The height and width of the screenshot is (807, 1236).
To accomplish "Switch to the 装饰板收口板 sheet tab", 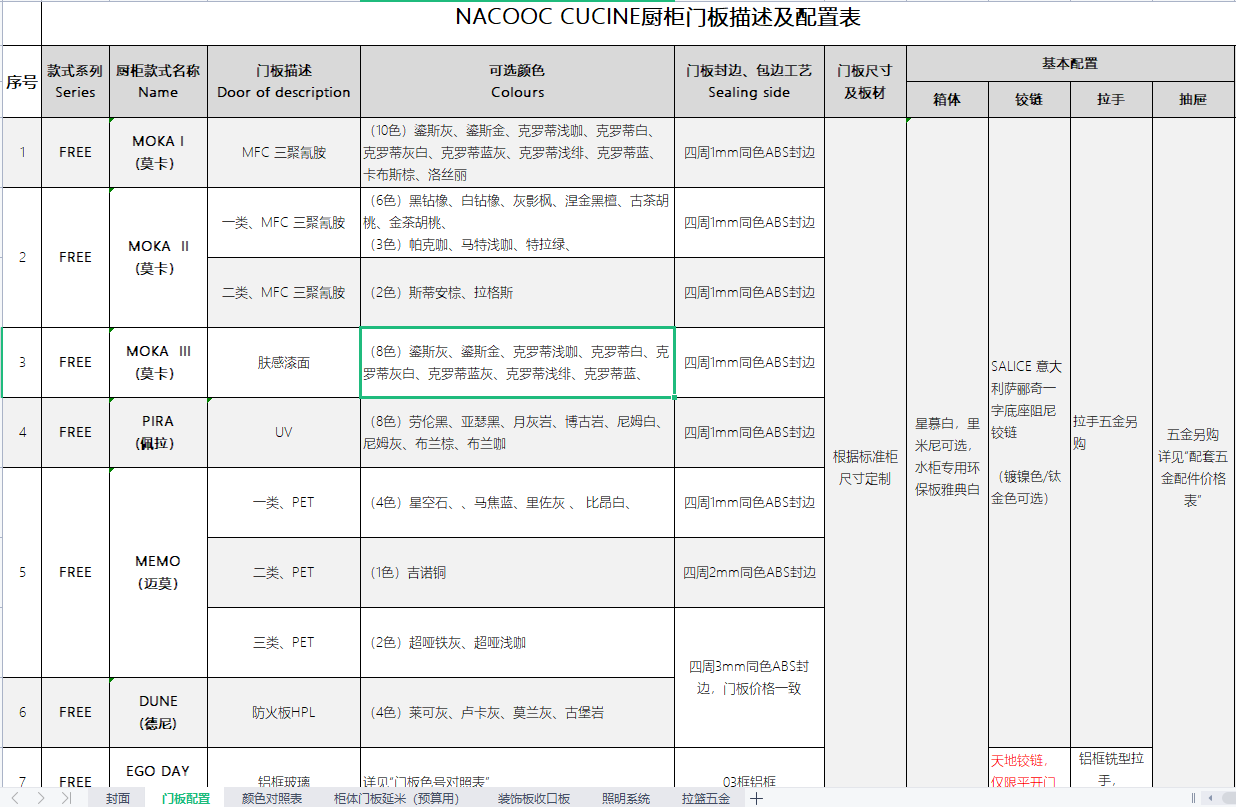I will [x=534, y=798].
